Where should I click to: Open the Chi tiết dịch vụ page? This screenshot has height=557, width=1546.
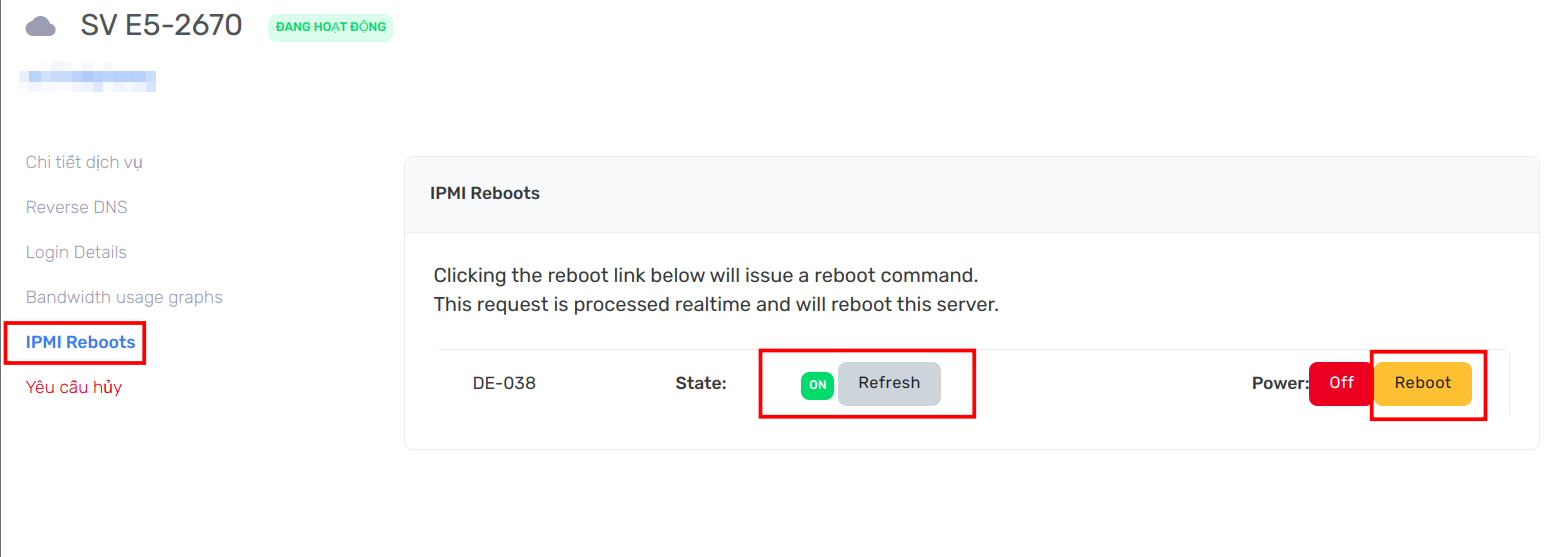click(84, 162)
